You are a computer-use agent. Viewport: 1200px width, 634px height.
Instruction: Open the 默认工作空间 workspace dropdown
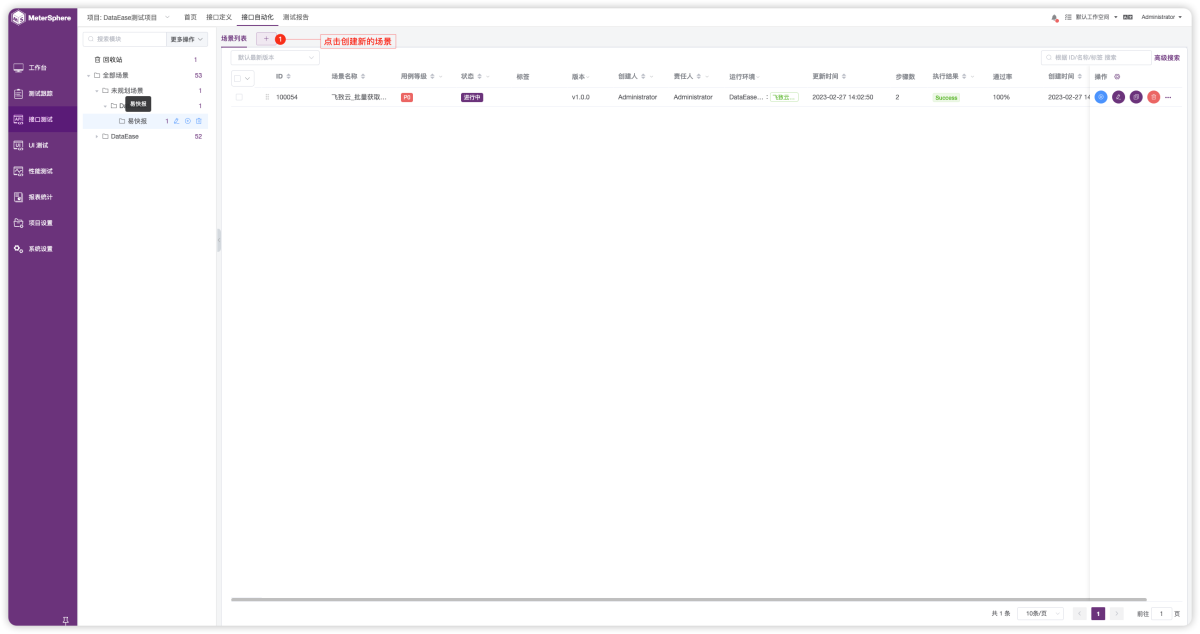click(x=1096, y=17)
